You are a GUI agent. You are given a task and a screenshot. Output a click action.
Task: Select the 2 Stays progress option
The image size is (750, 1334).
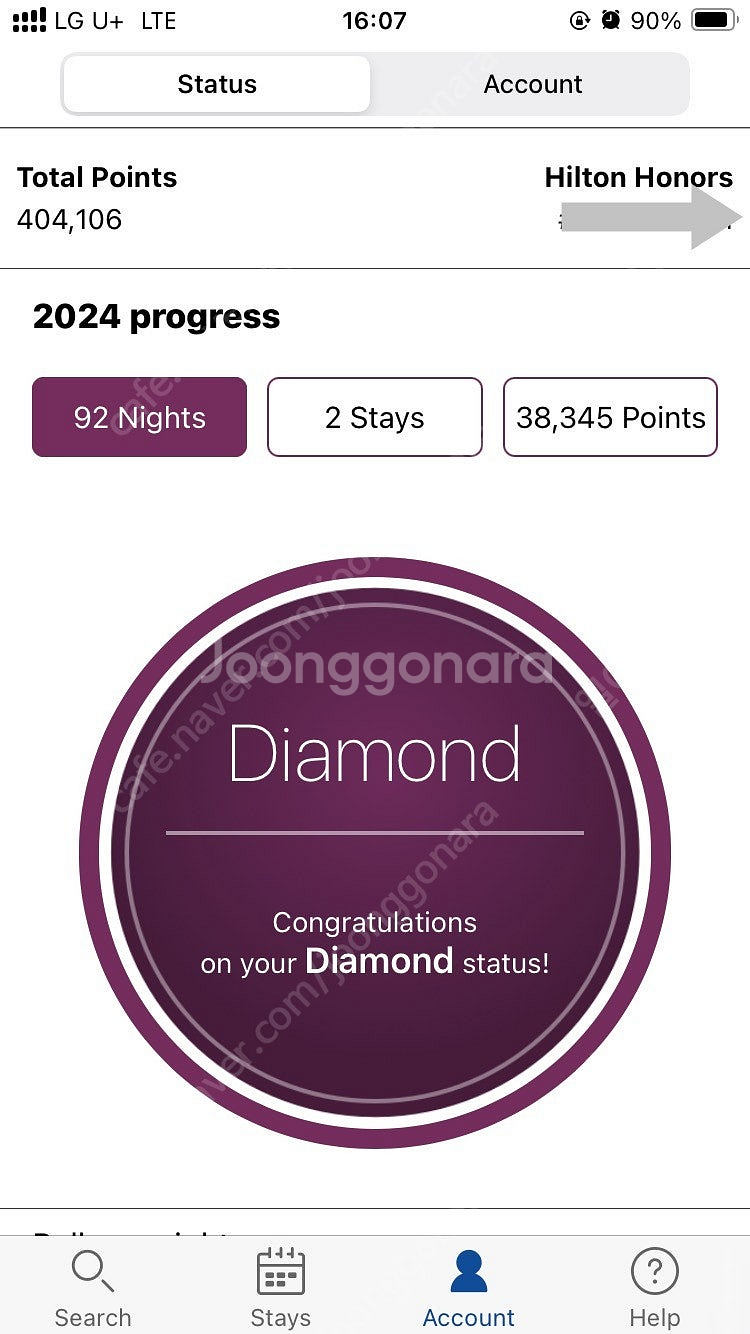click(375, 417)
